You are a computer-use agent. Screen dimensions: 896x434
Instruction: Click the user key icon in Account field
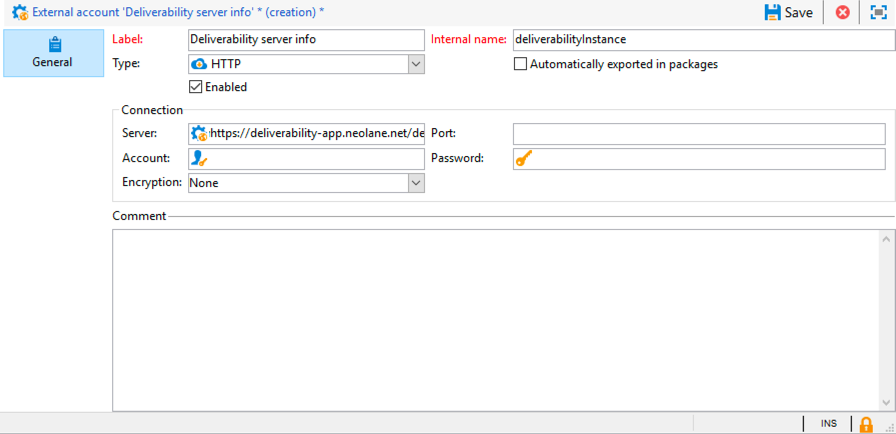(x=199, y=159)
